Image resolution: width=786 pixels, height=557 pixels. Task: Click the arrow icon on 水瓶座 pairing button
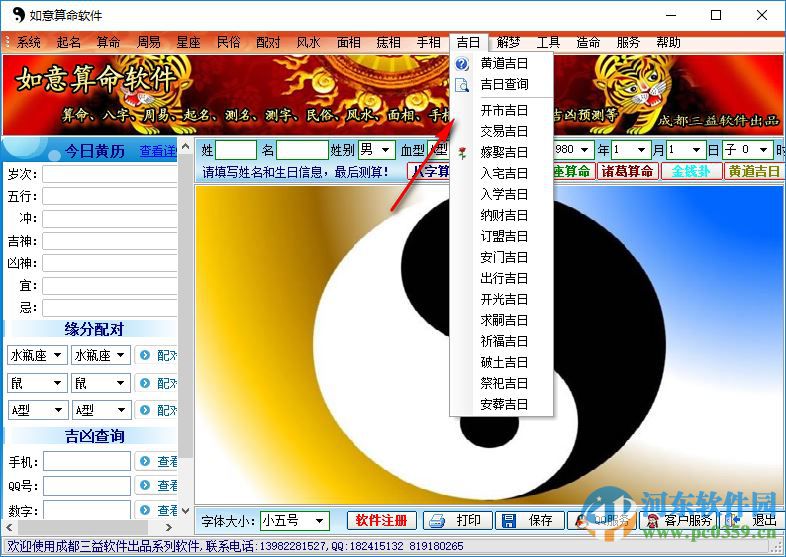(145, 355)
